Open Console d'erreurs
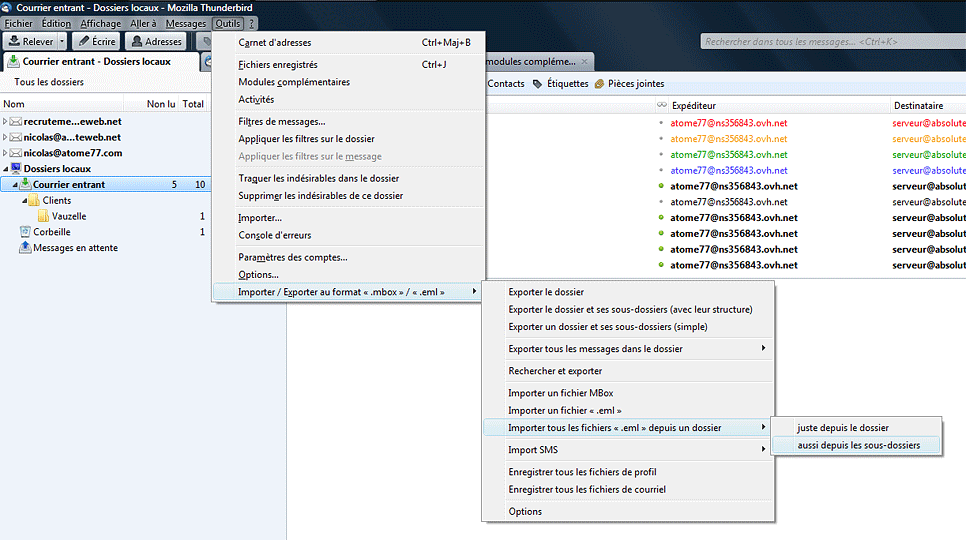This screenshot has width=966, height=540. click(349, 235)
